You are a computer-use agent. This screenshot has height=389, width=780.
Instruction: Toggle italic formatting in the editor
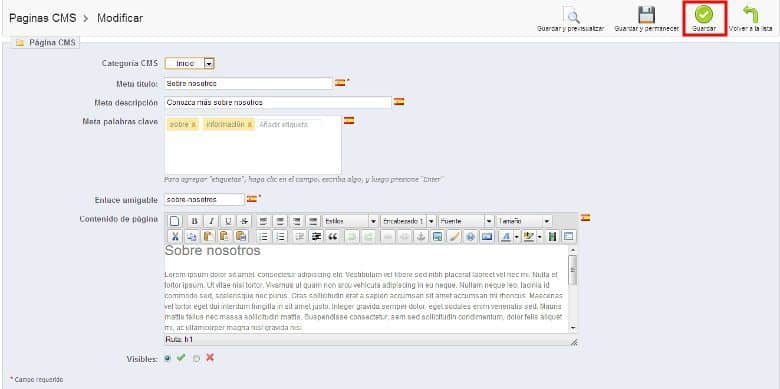211,221
